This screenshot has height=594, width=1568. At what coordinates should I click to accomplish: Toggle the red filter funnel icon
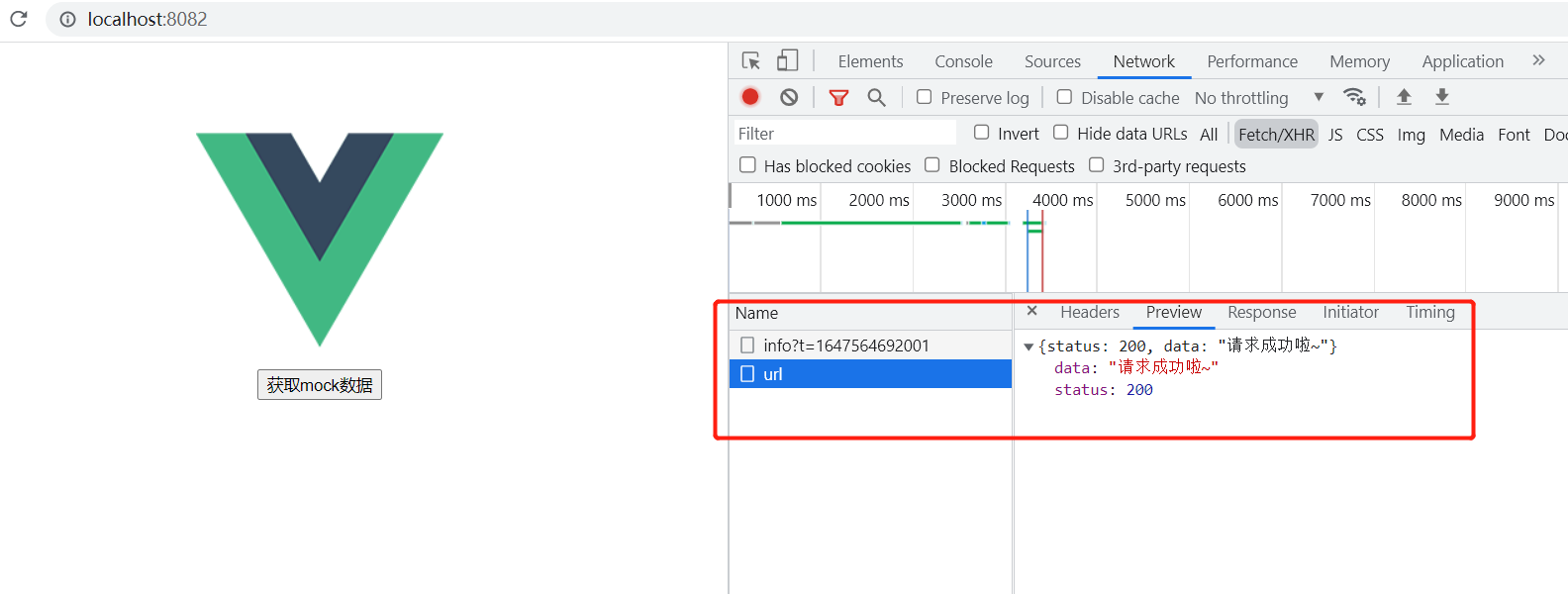pyautogui.click(x=838, y=97)
